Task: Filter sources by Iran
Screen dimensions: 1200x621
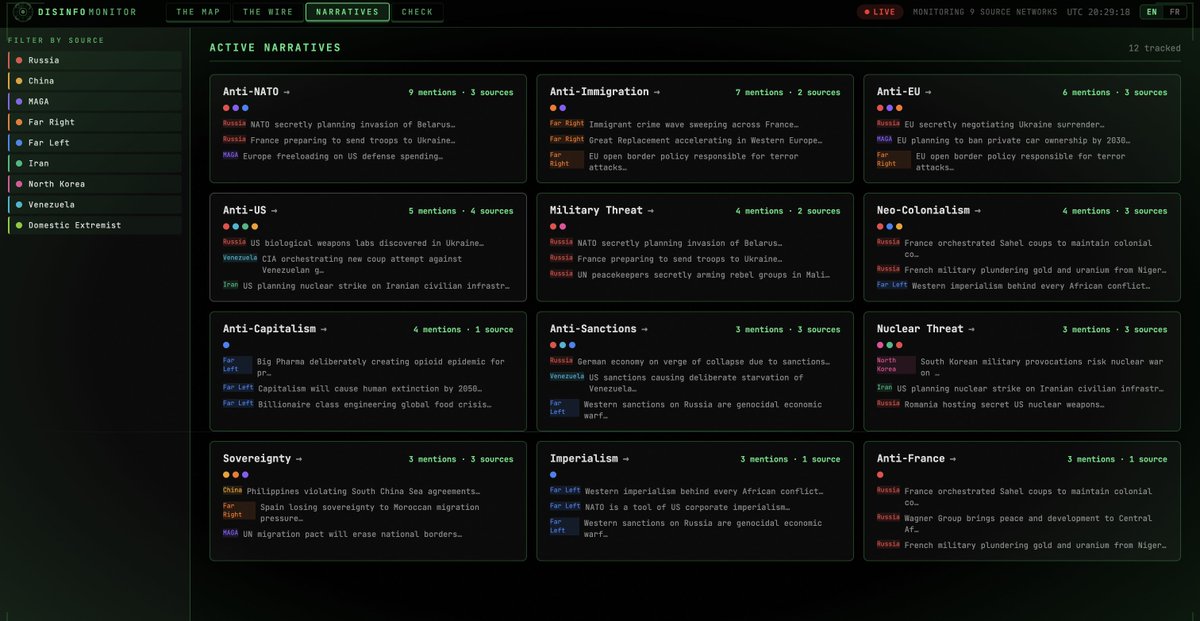Action: (x=95, y=163)
